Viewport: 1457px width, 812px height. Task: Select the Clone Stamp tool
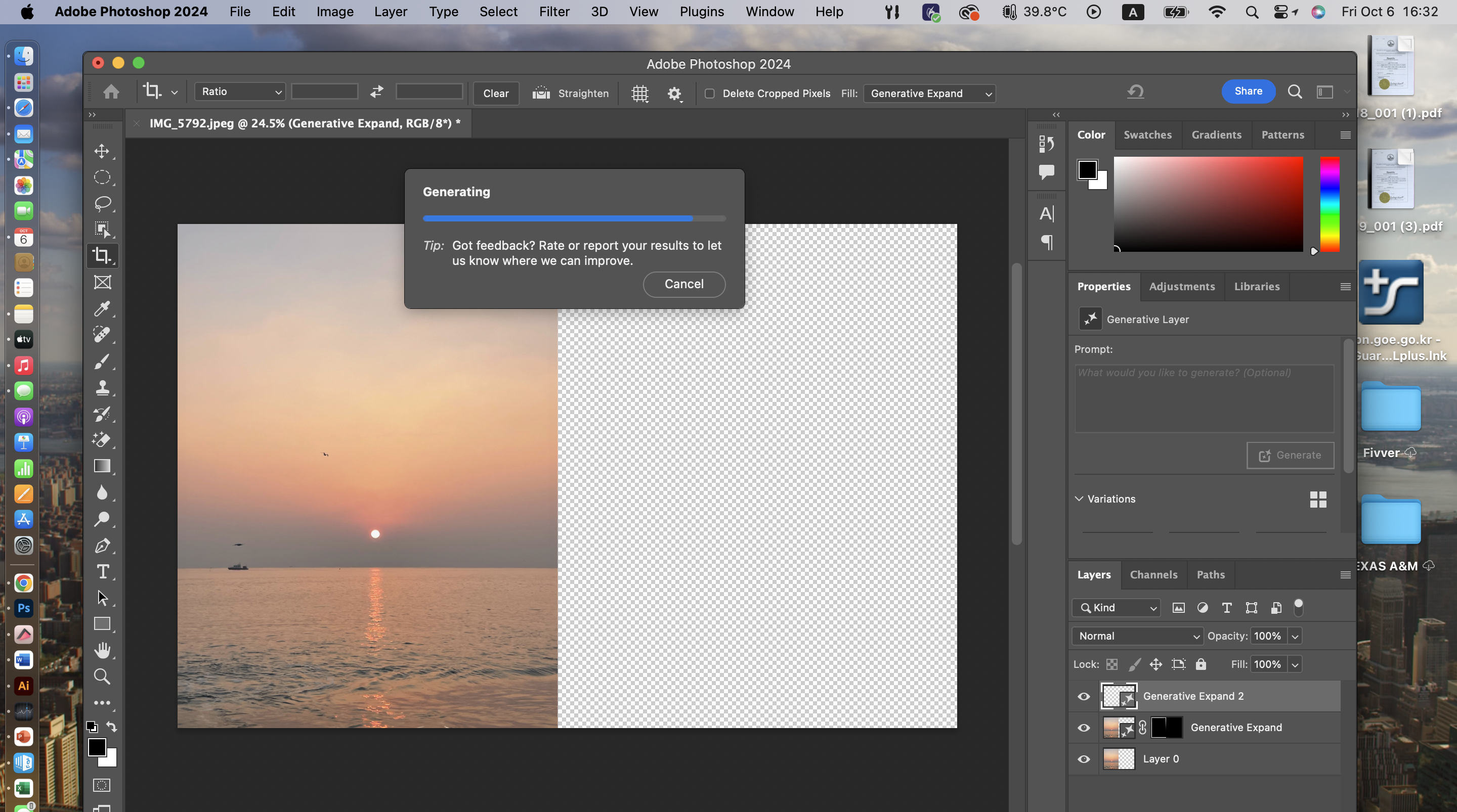(x=102, y=388)
